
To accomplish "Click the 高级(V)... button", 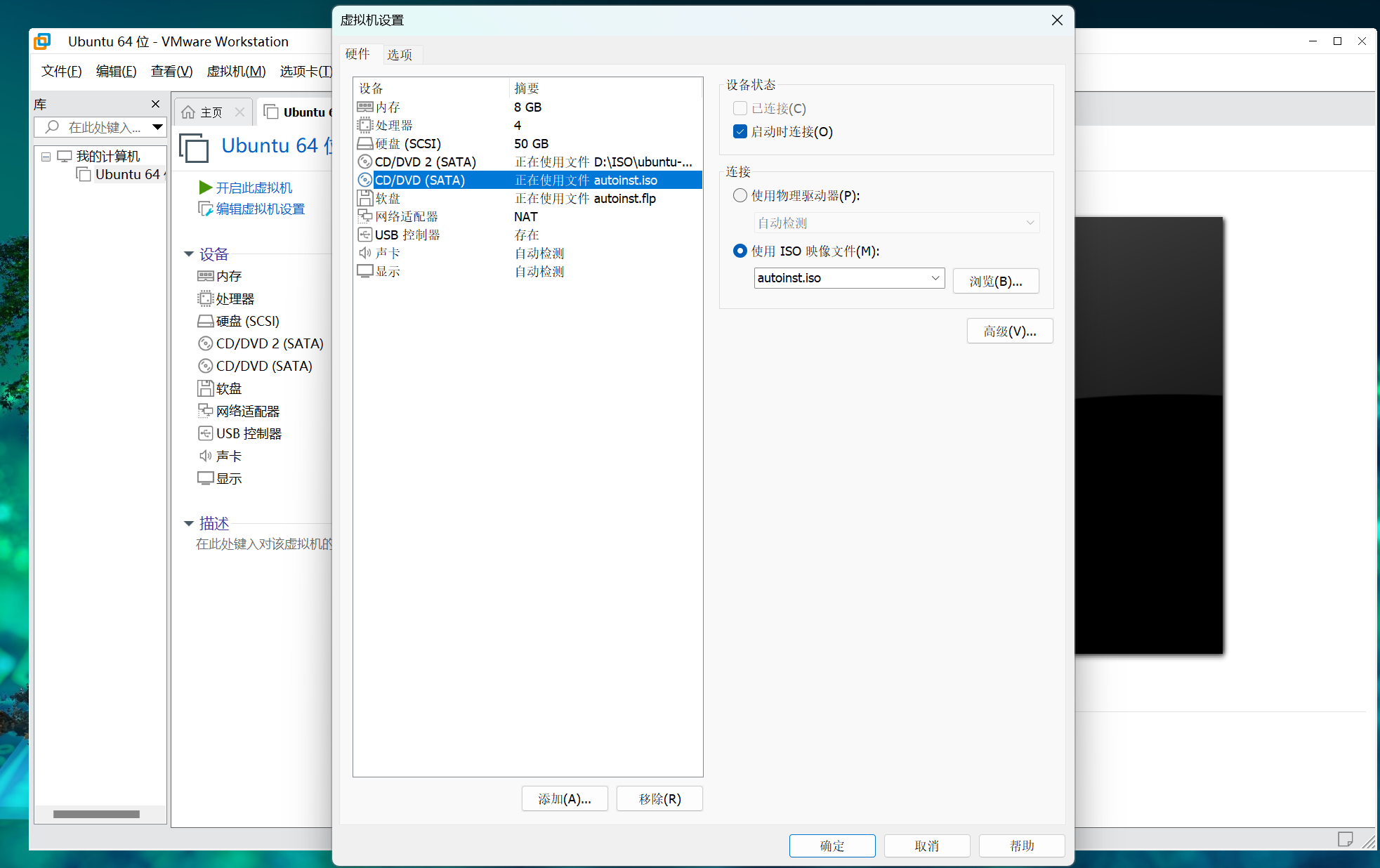I will [x=1010, y=331].
